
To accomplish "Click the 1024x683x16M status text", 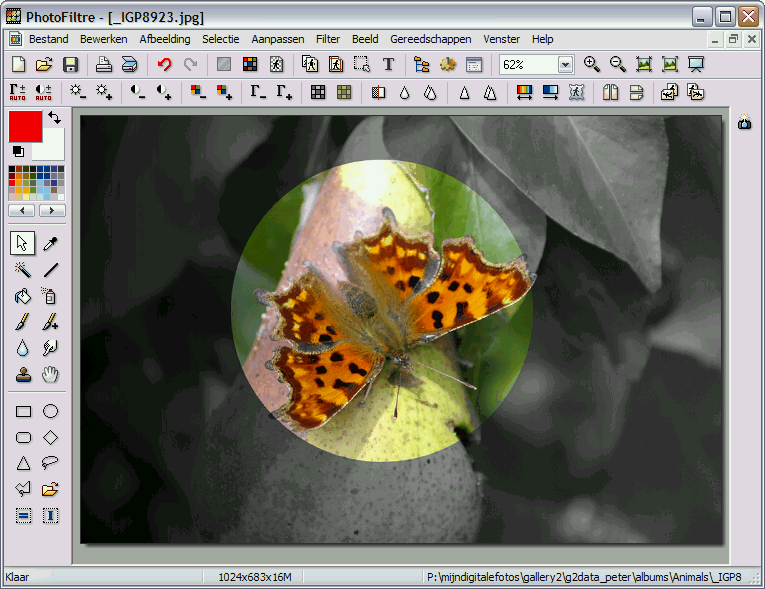I will pos(255,577).
